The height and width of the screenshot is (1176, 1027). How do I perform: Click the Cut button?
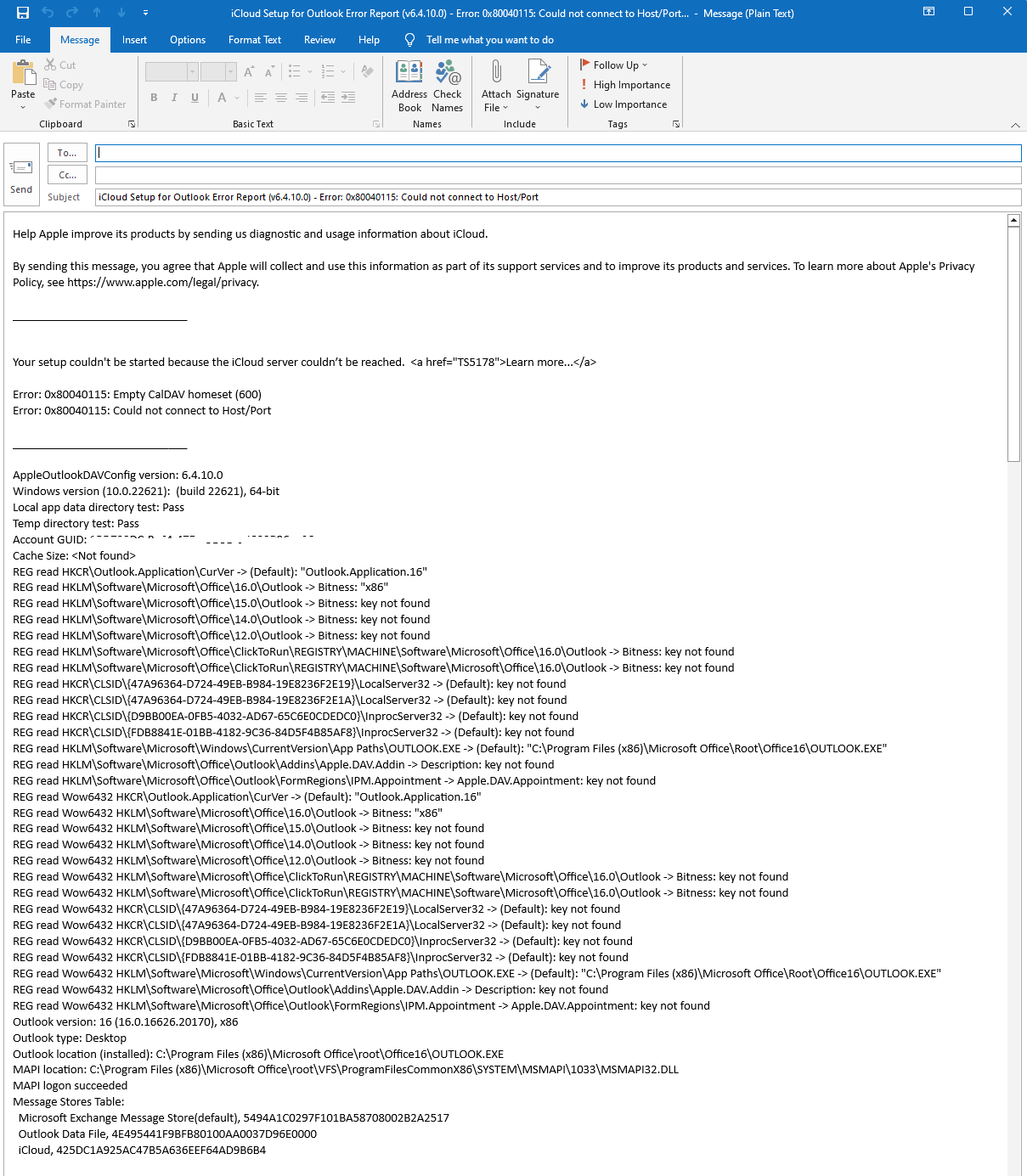pos(59,65)
